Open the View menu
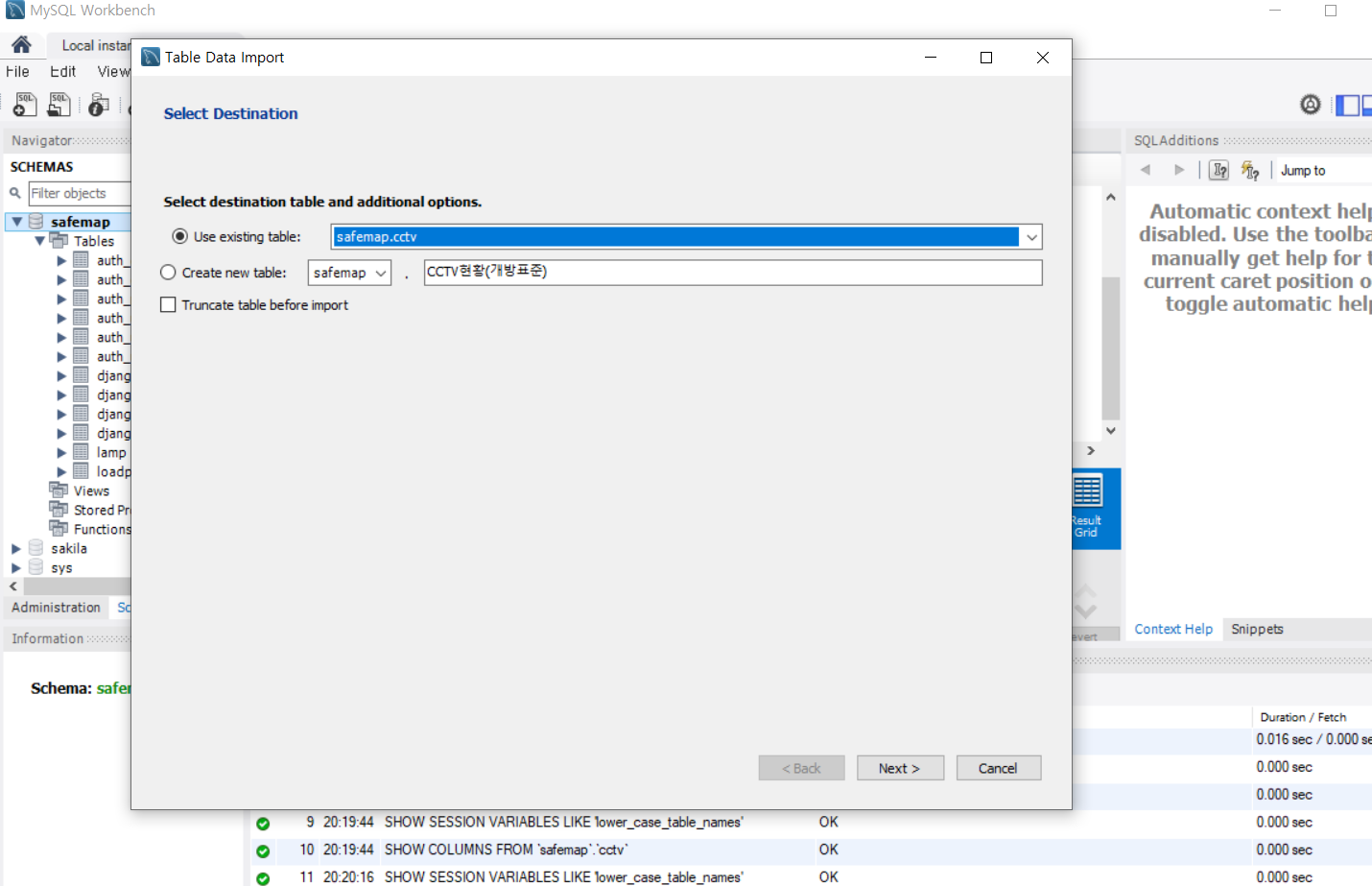The image size is (1372, 886). pos(113,71)
